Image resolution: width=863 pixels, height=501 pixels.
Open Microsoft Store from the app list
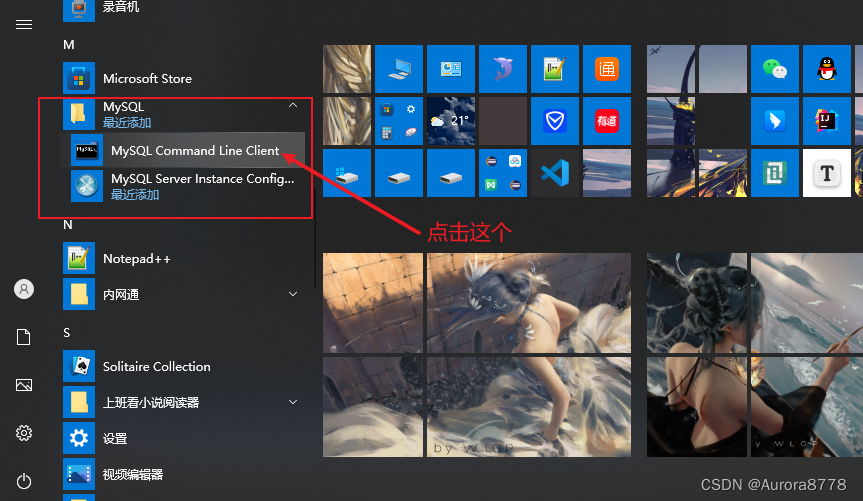[x=183, y=78]
